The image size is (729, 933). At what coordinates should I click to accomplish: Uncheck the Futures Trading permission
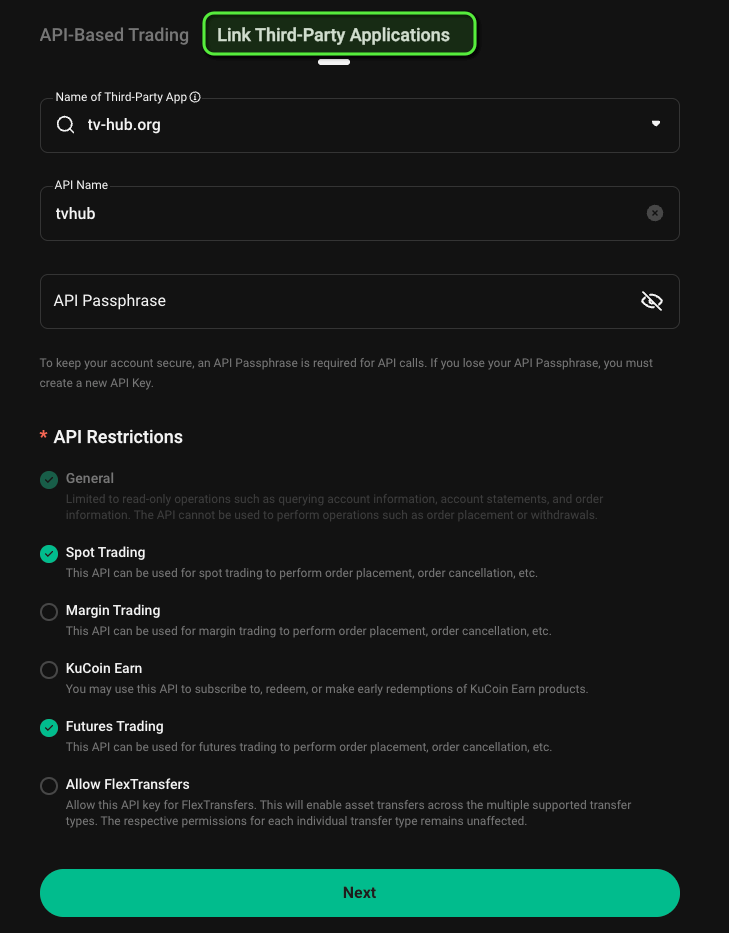(49, 727)
